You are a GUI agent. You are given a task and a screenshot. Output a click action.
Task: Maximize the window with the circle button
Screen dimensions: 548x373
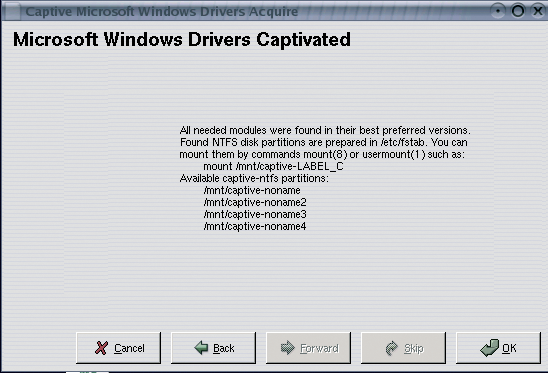[518, 11]
